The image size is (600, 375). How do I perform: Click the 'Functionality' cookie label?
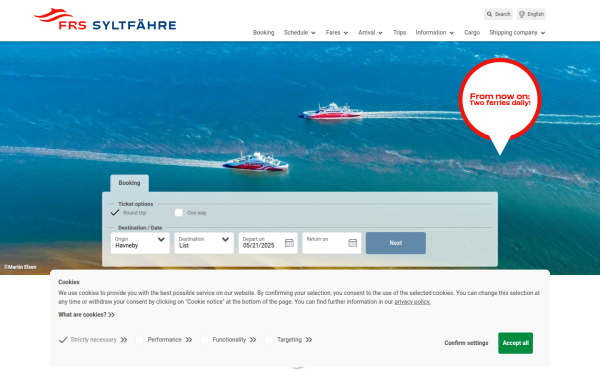[x=229, y=340]
